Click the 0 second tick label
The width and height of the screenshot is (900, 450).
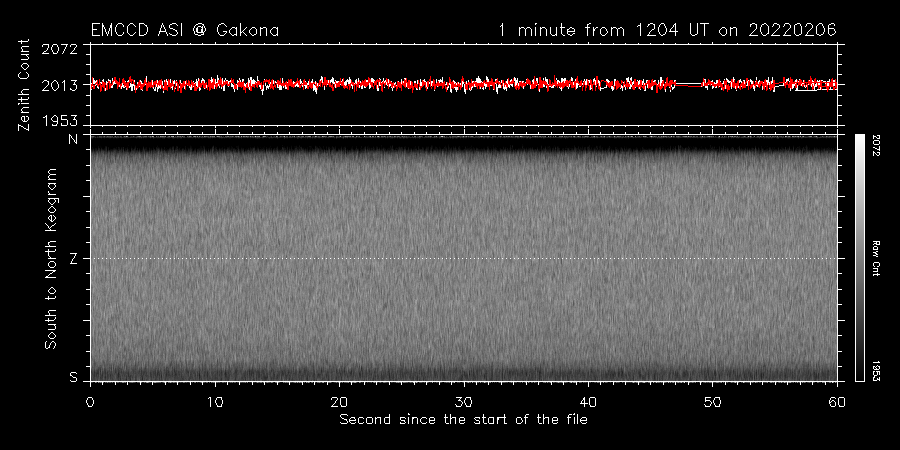[x=91, y=402]
